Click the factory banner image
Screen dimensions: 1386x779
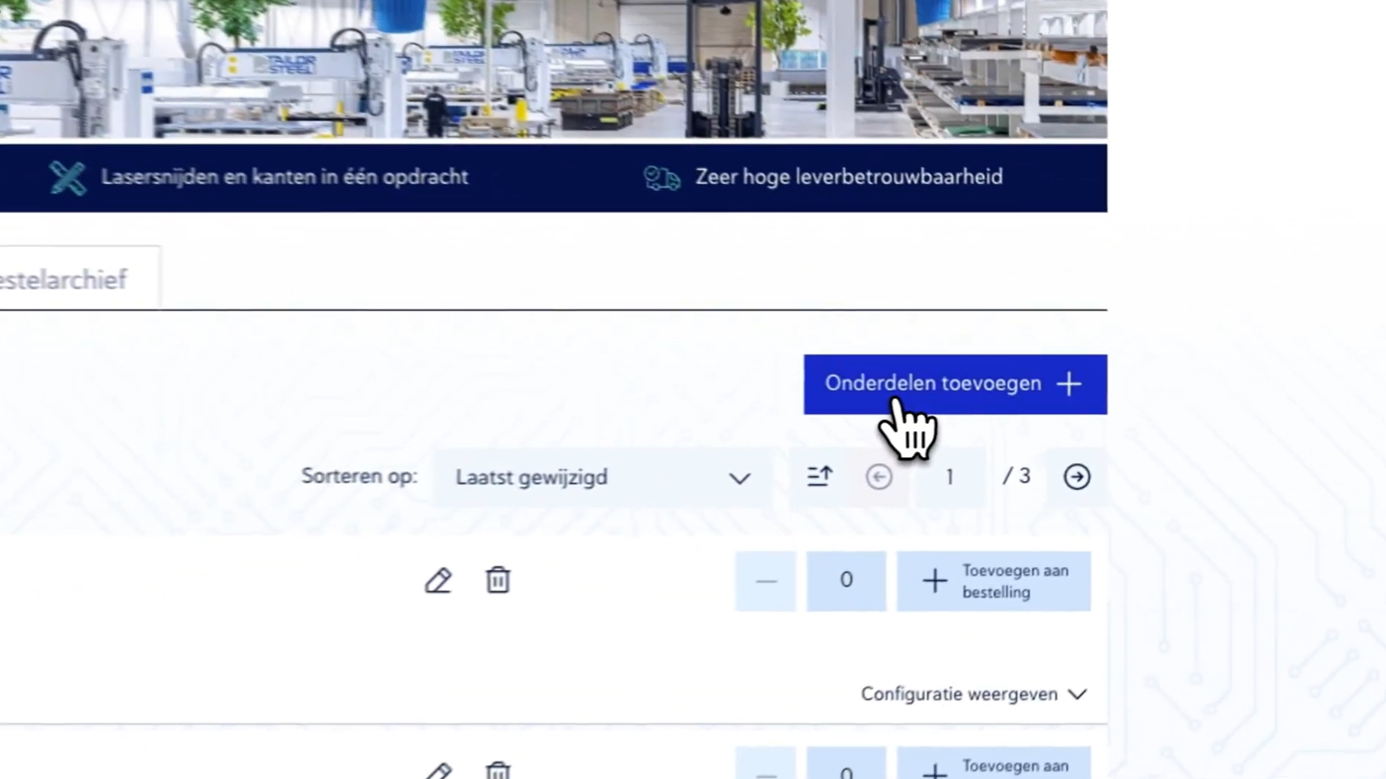(553, 68)
